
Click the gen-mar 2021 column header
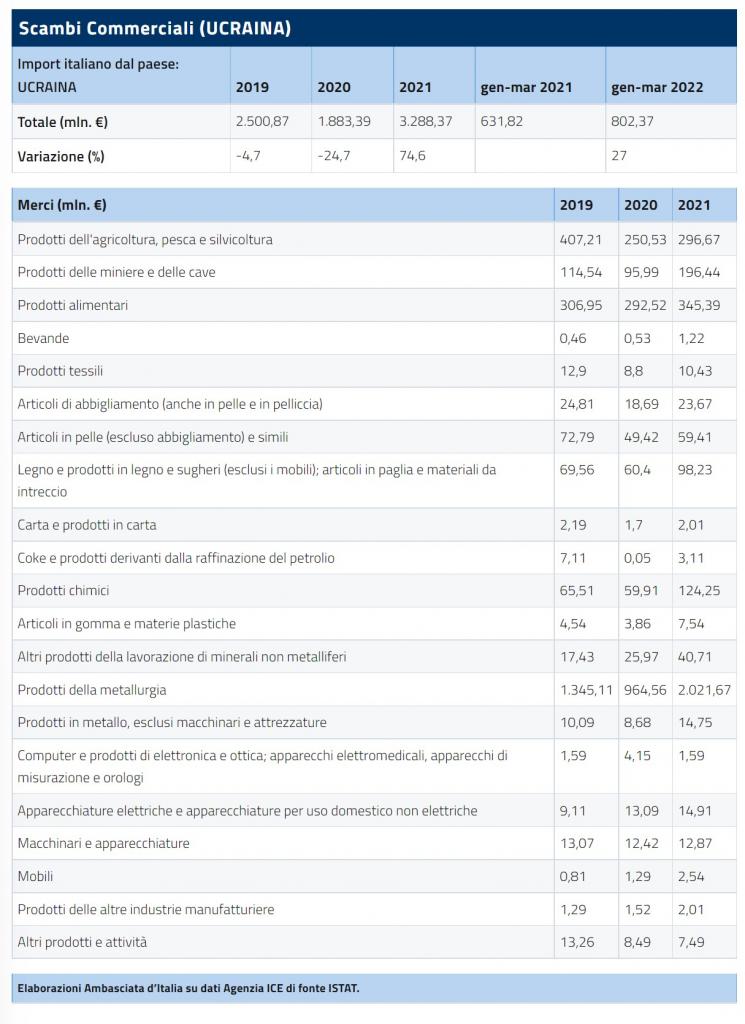[526, 87]
